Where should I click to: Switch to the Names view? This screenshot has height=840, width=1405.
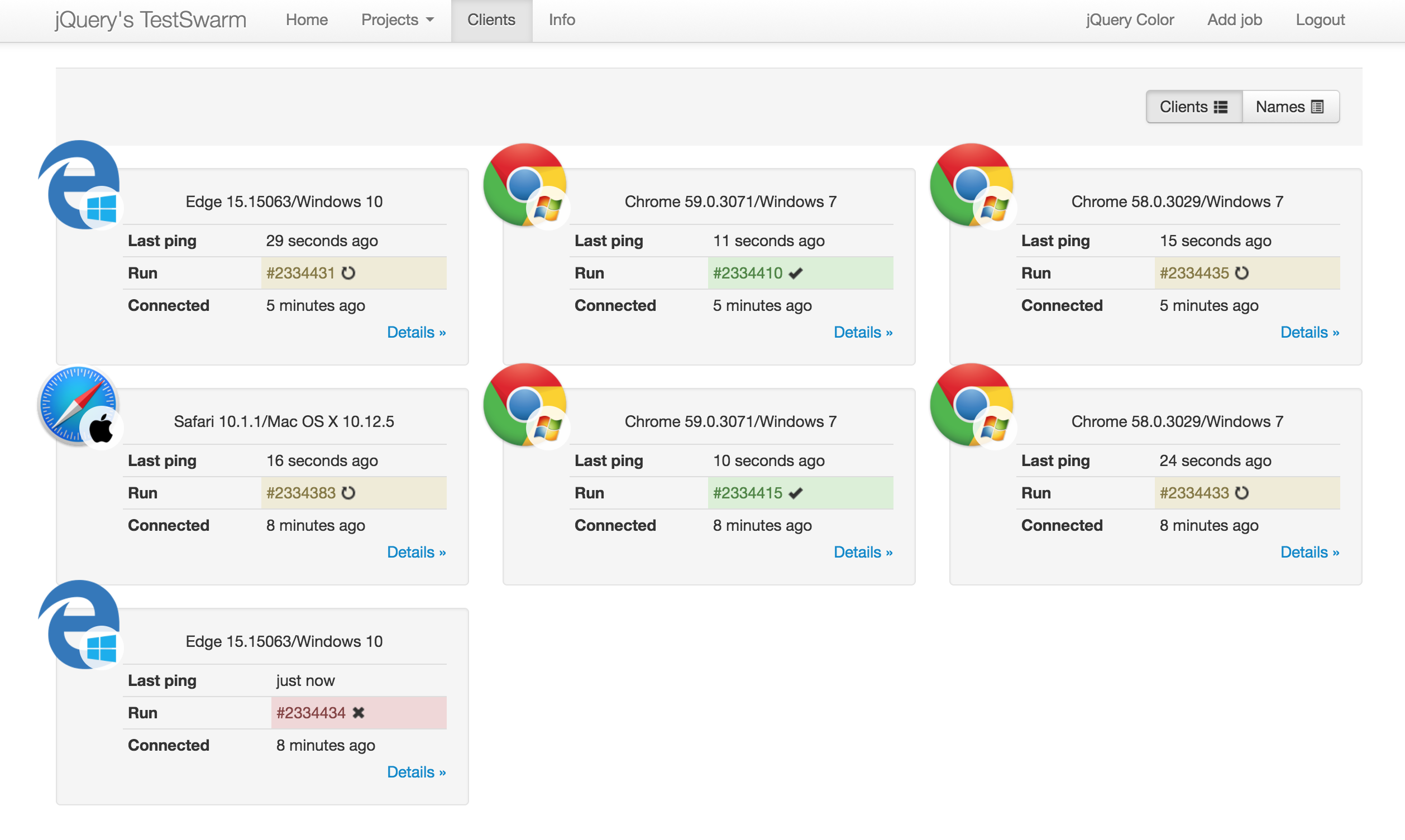coord(1291,107)
